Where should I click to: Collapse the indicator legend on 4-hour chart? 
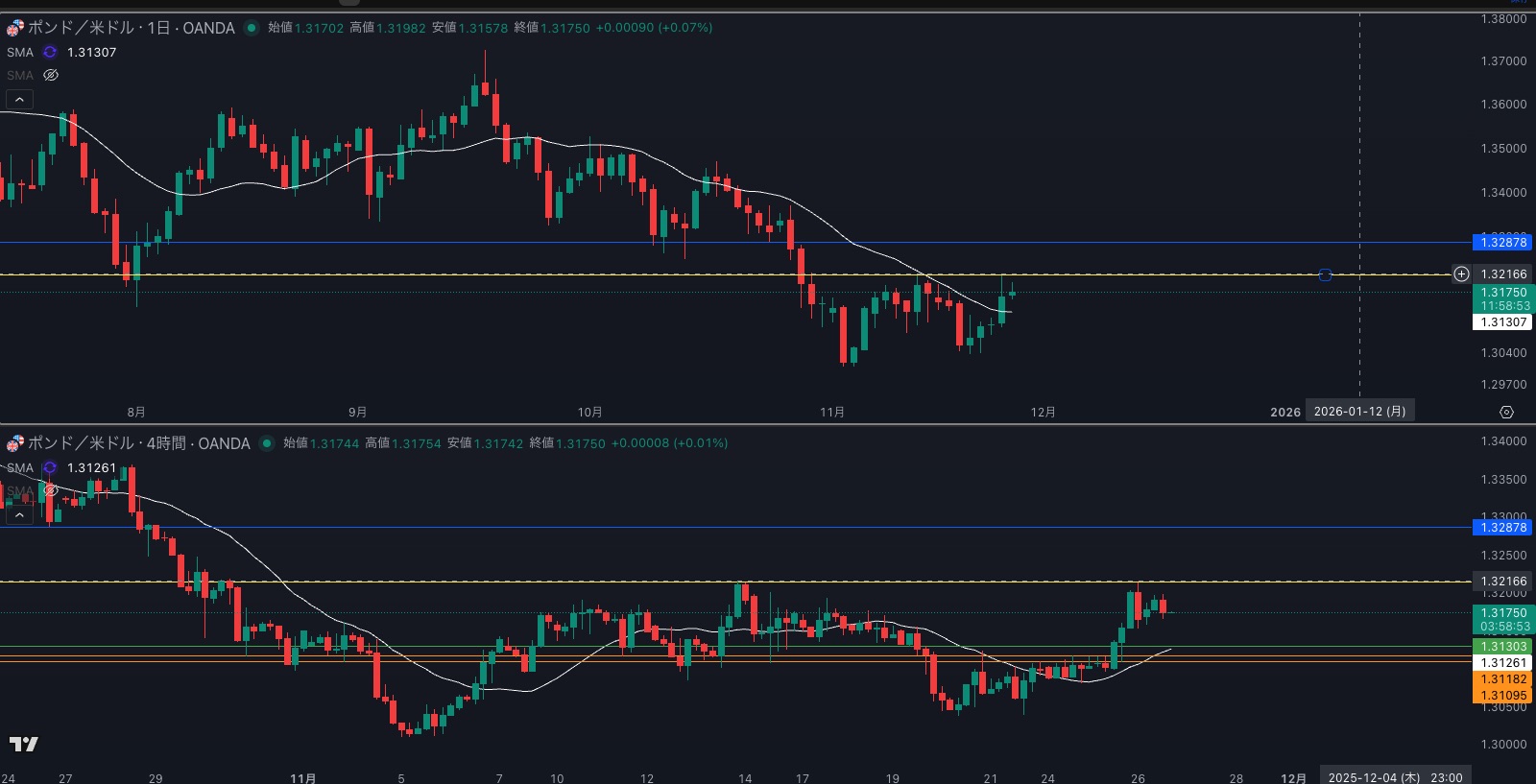[x=19, y=515]
